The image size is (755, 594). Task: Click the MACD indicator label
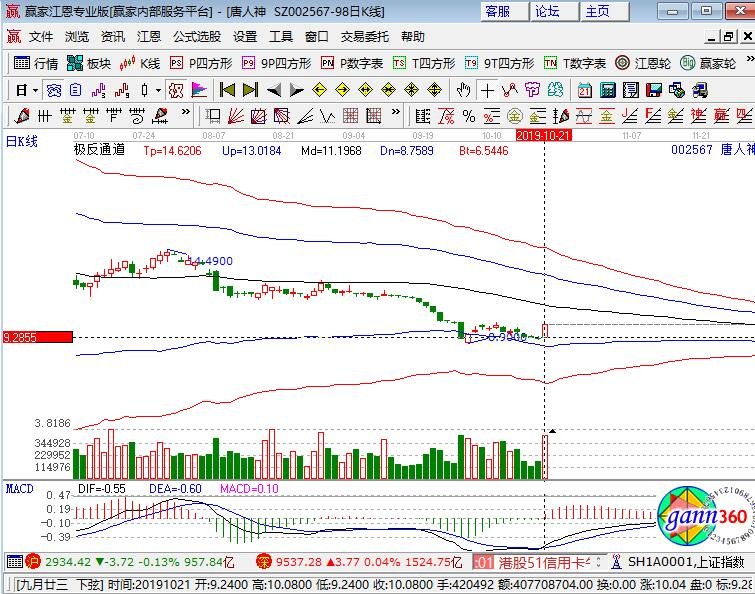click(x=19, y=489)
